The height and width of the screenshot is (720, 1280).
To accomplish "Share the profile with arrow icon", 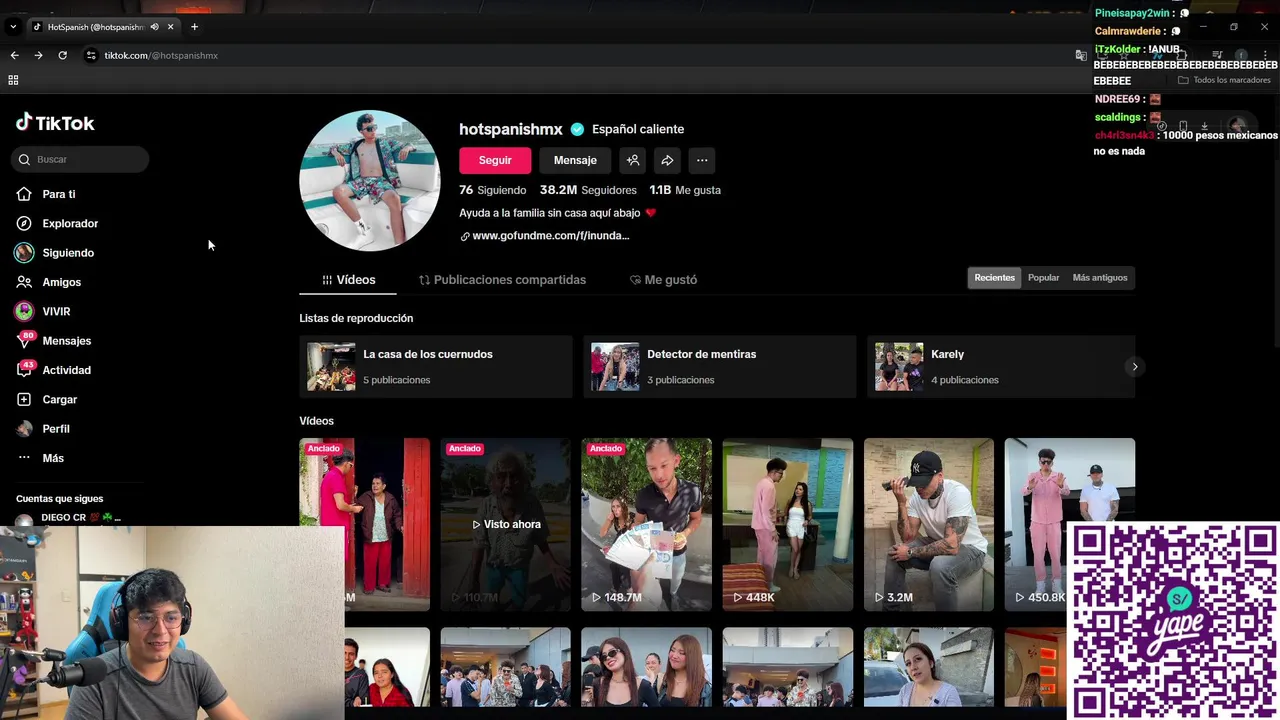I will [x=667, y=160].
